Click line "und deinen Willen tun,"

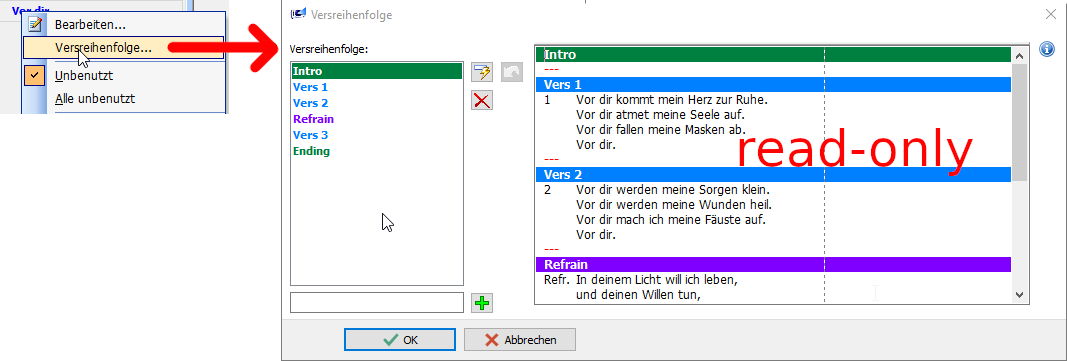coord(638,295)
